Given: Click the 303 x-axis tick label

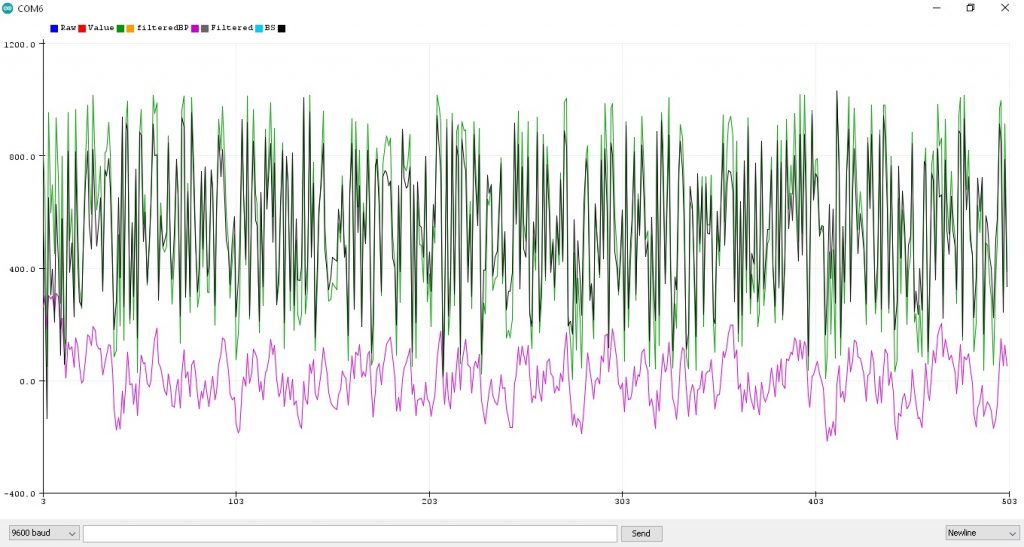Looking at the screenshot, I should coord(622,501).
